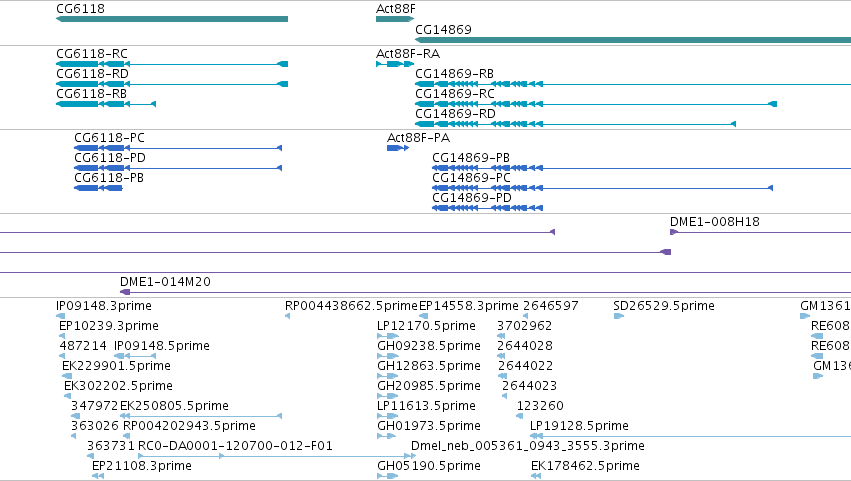Select the CG6118-PC protein label
This screenshot has height=481, width=851.
110,138
